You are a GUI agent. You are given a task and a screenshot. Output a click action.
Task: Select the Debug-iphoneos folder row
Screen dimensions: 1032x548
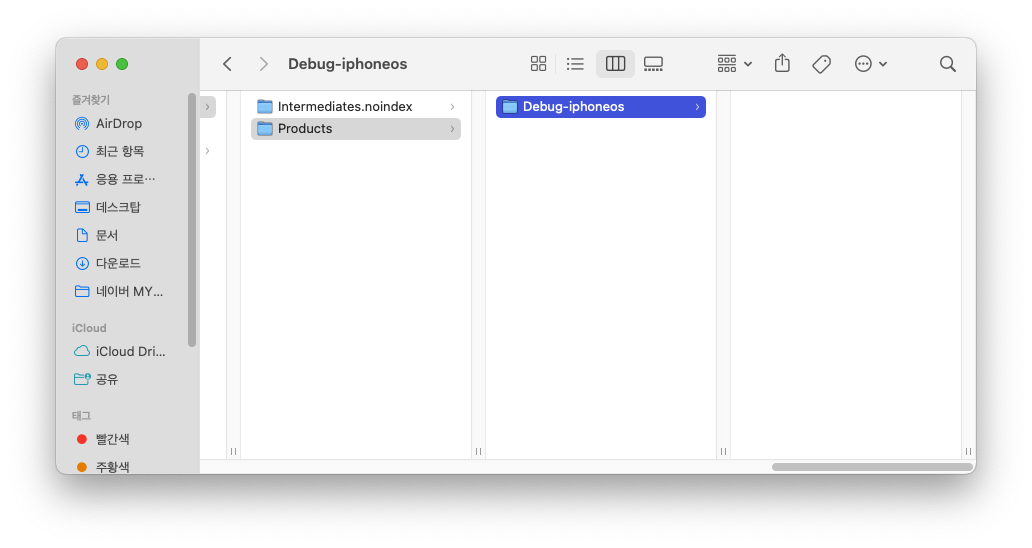pos(601,107)
